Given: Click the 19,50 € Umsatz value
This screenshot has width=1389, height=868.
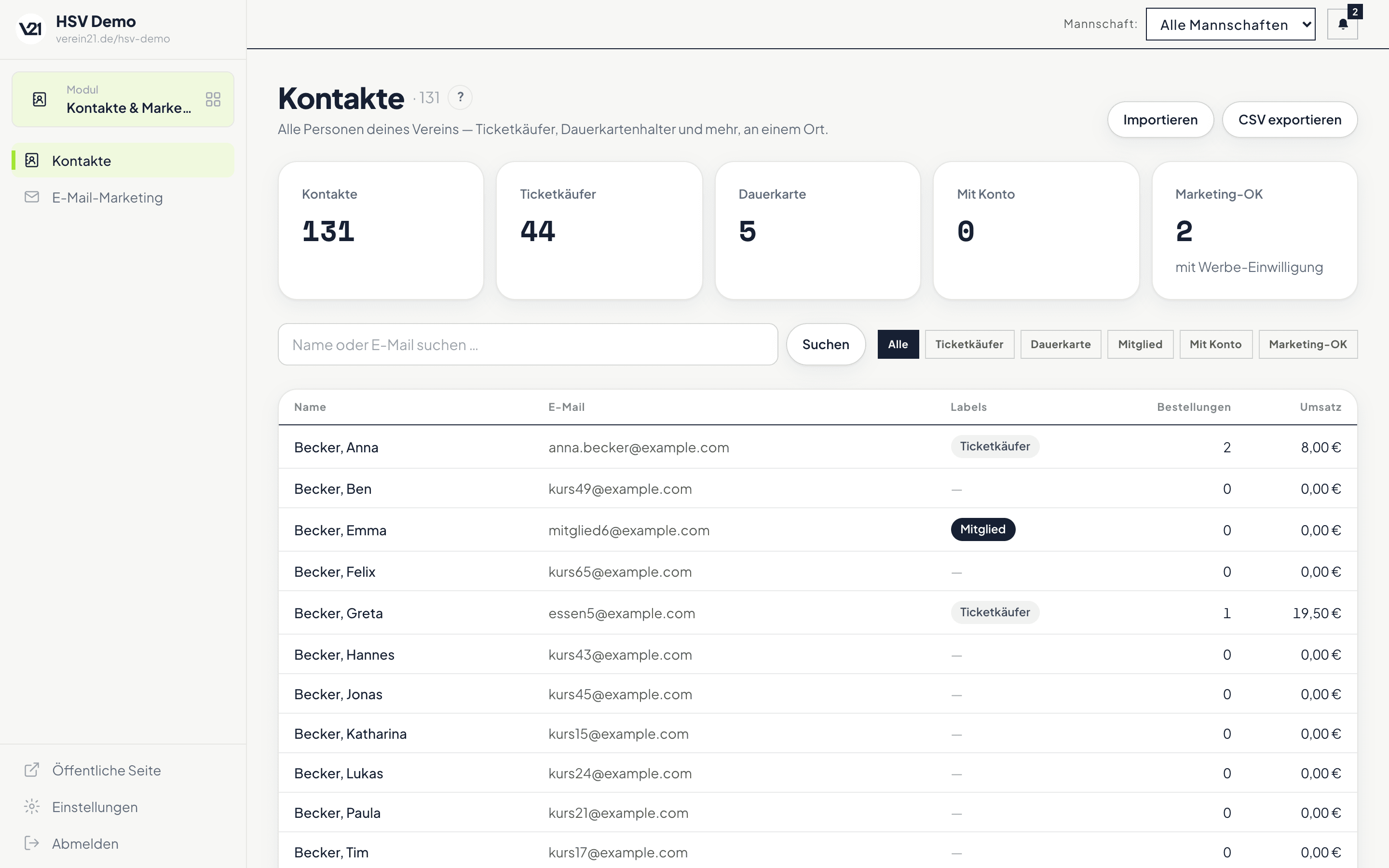Looking at the screenshot, I should coord(1317,613).
